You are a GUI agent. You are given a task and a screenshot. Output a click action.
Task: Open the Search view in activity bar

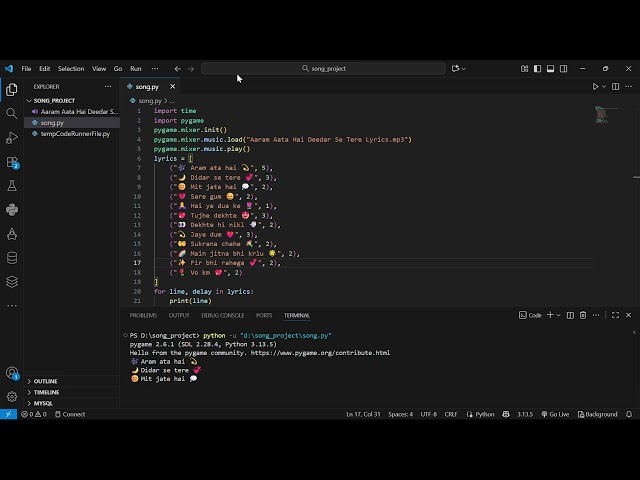(12, 113)
